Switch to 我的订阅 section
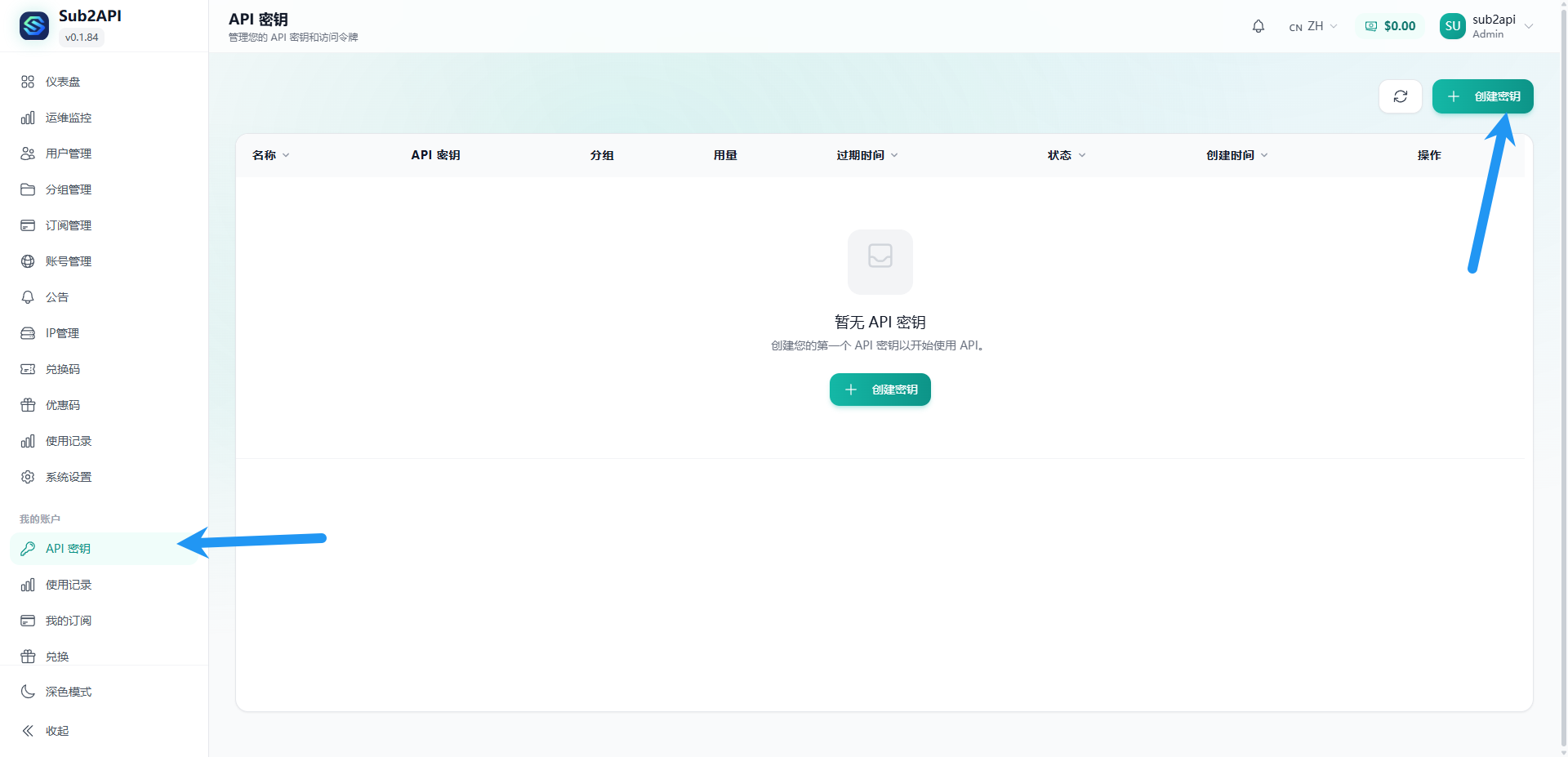1568x757 pixels. coord(67,621)
